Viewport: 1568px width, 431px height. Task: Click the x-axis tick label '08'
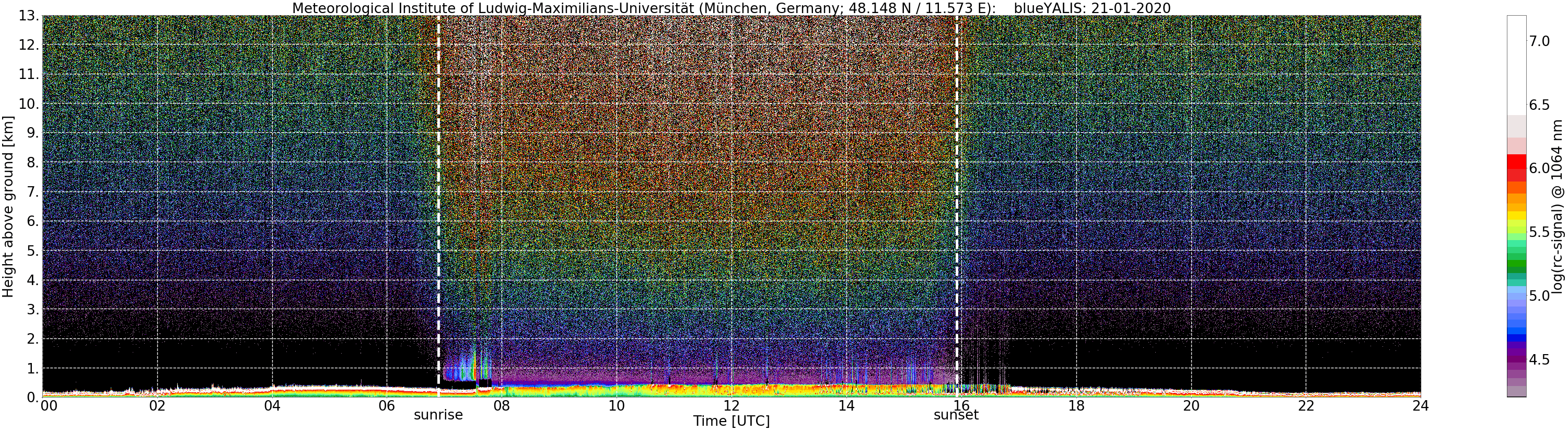pos(502,406)
